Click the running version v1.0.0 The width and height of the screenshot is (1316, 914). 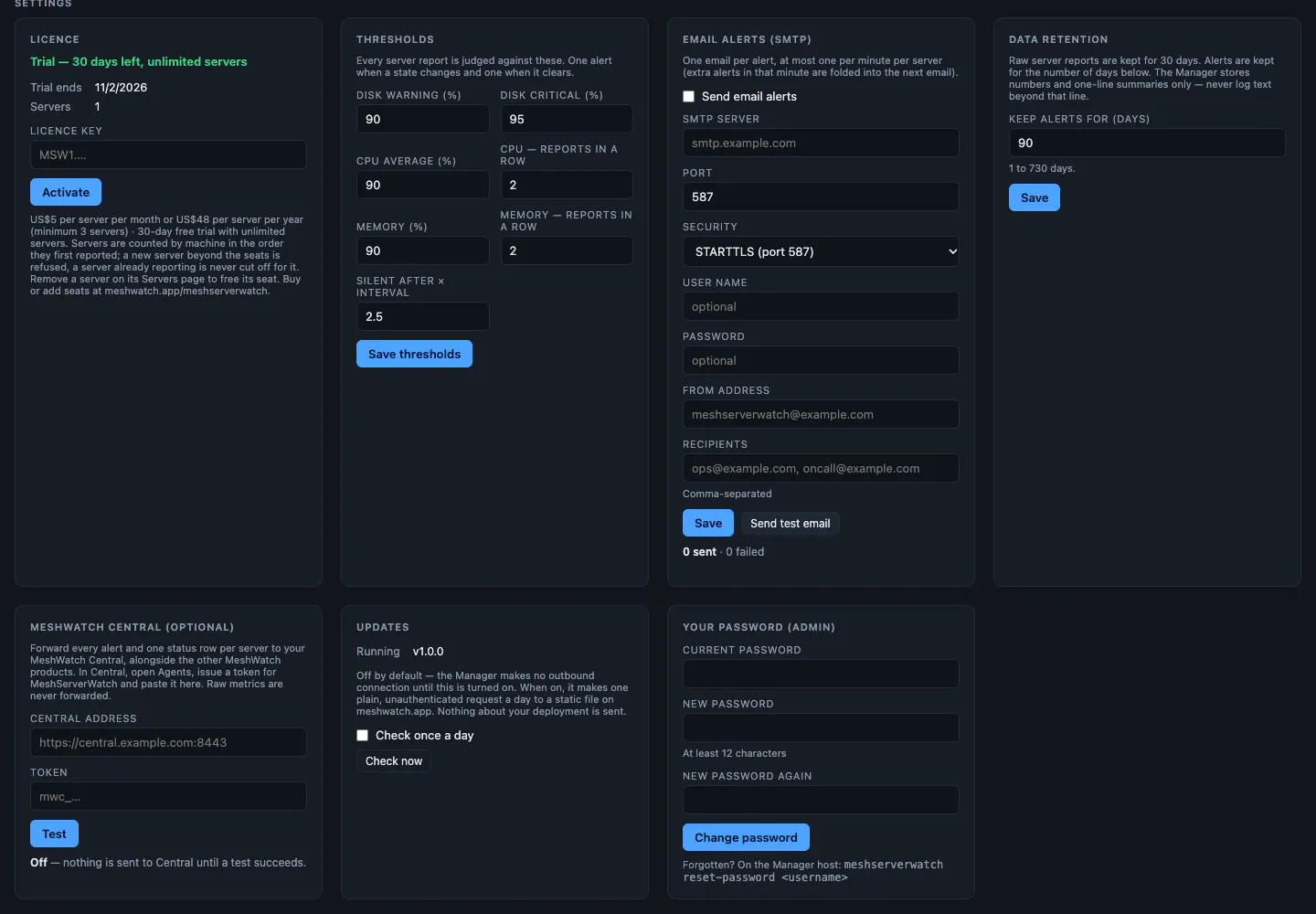[428, 652]
